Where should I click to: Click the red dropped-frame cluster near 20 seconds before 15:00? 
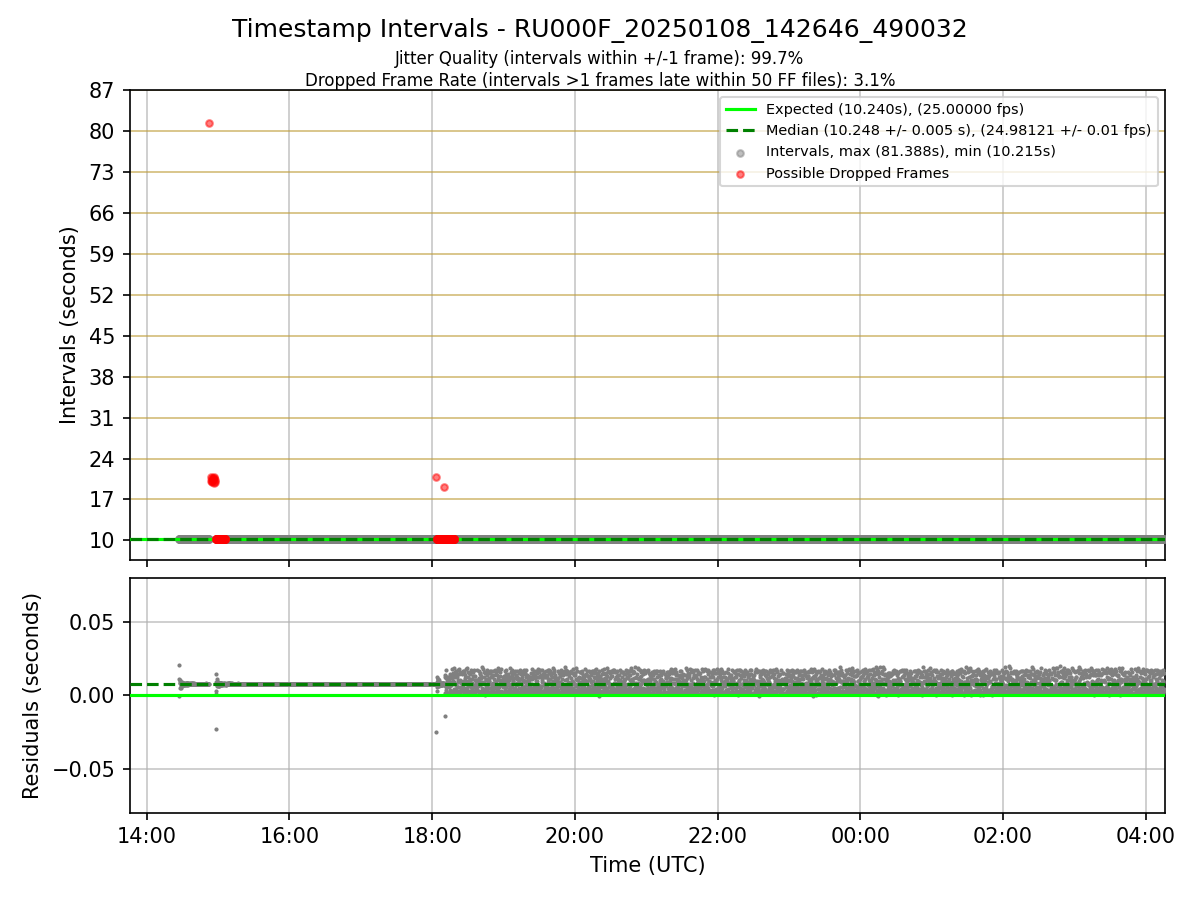213,480
